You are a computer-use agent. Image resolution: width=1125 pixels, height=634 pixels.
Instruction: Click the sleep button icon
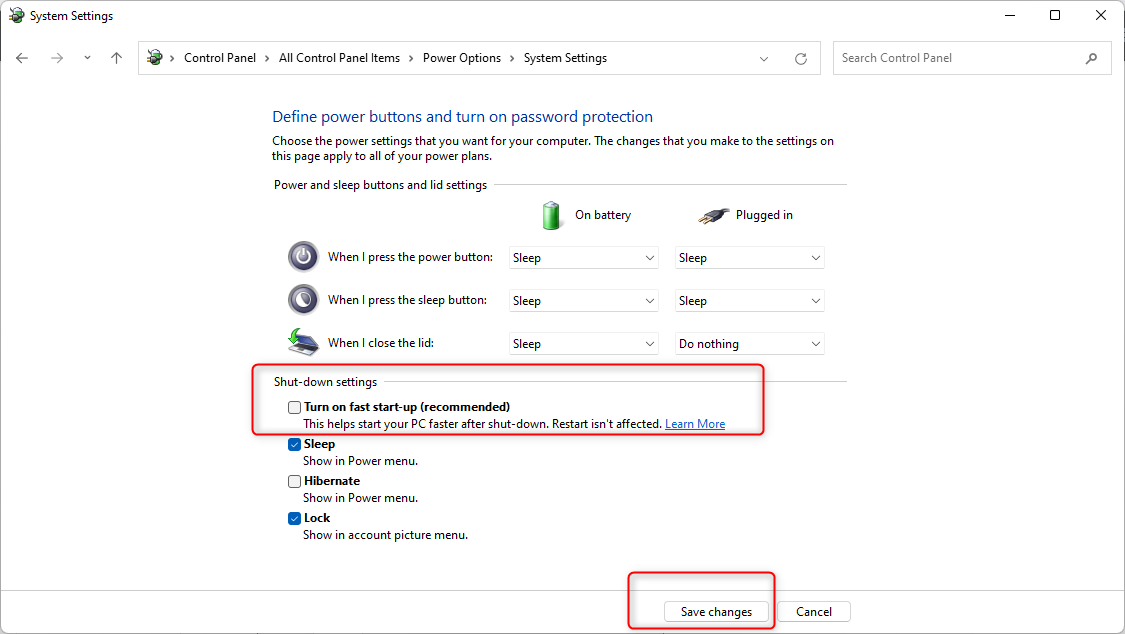pyautogui.click(x=303, y=299)
